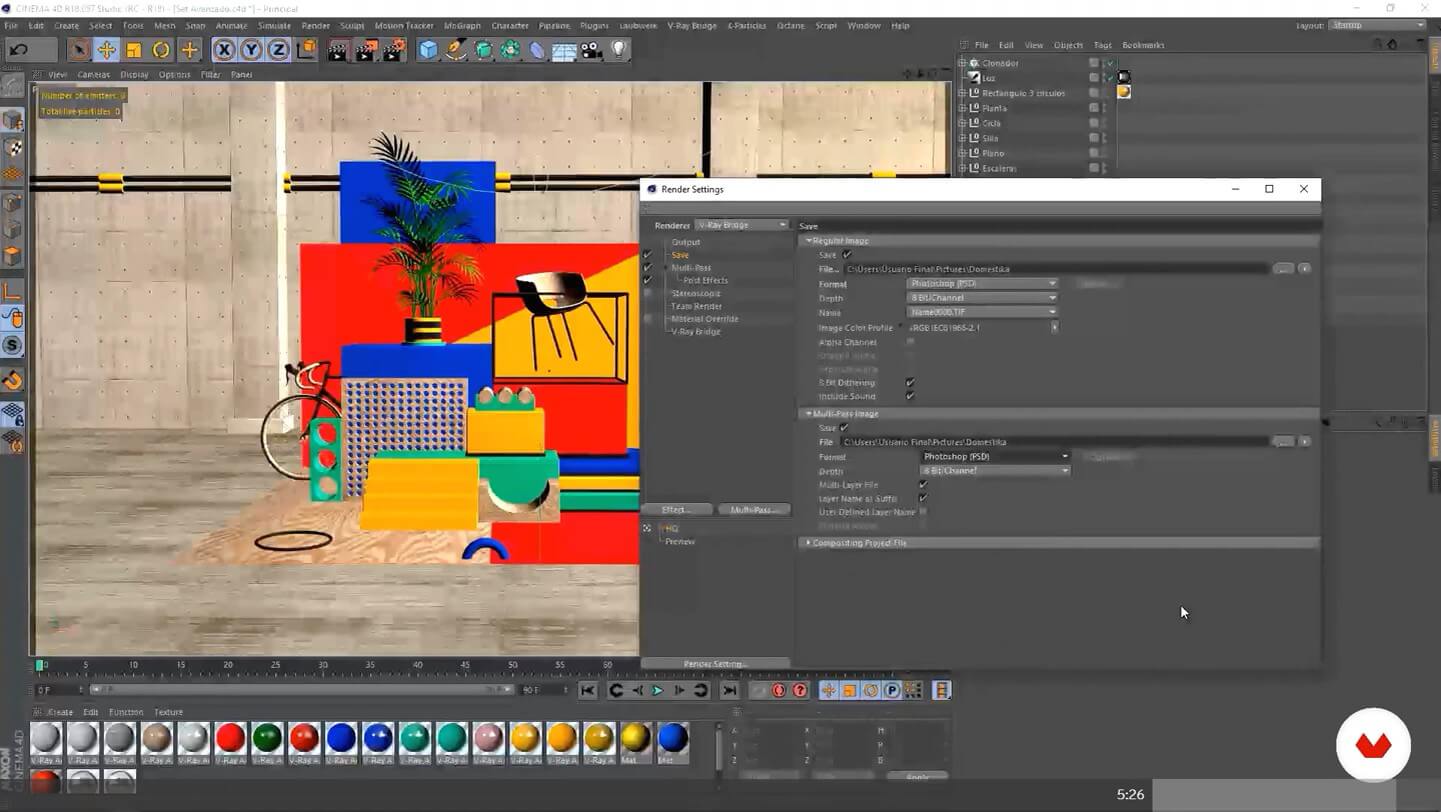Select the Rotate tool icon

(161, 49)
